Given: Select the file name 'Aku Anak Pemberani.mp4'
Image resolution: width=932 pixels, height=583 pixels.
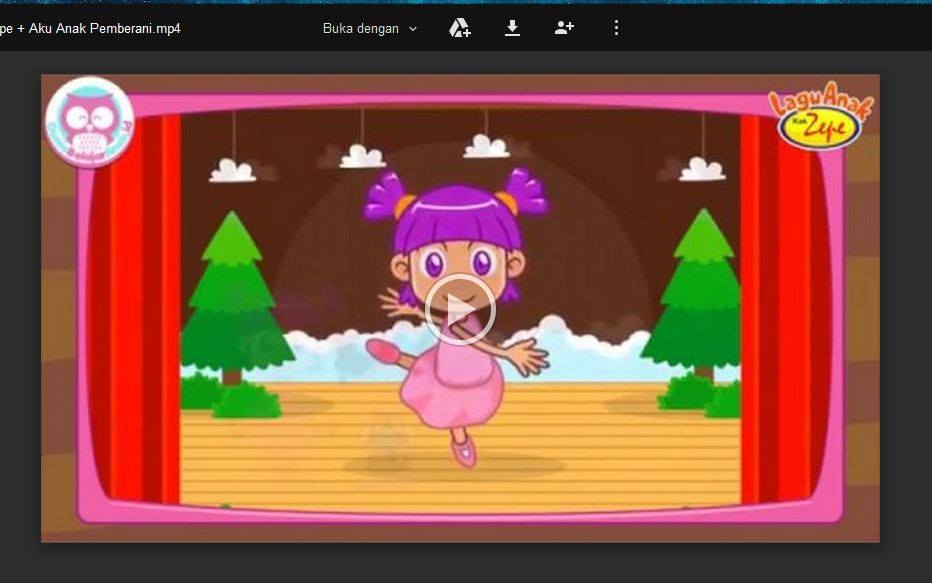Looking at the screenshot, I should click(x=105, y=29).
